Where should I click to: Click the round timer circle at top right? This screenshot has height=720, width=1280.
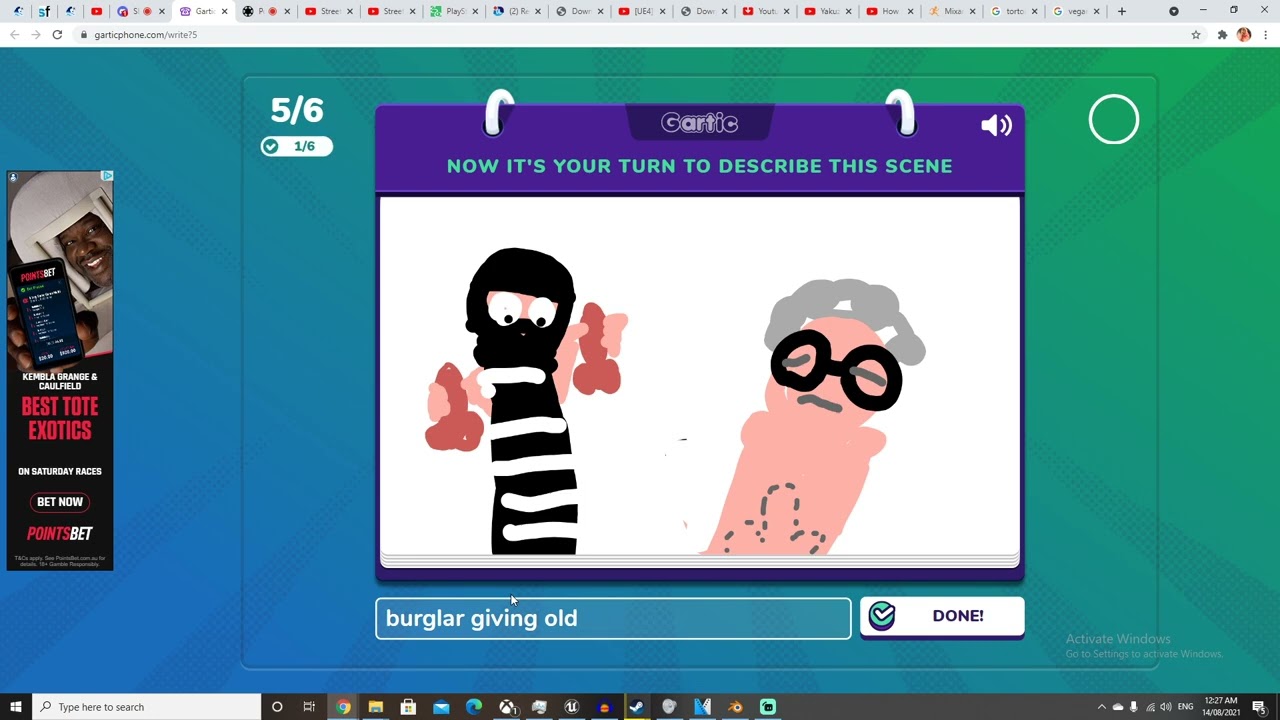click(1113, 120)
